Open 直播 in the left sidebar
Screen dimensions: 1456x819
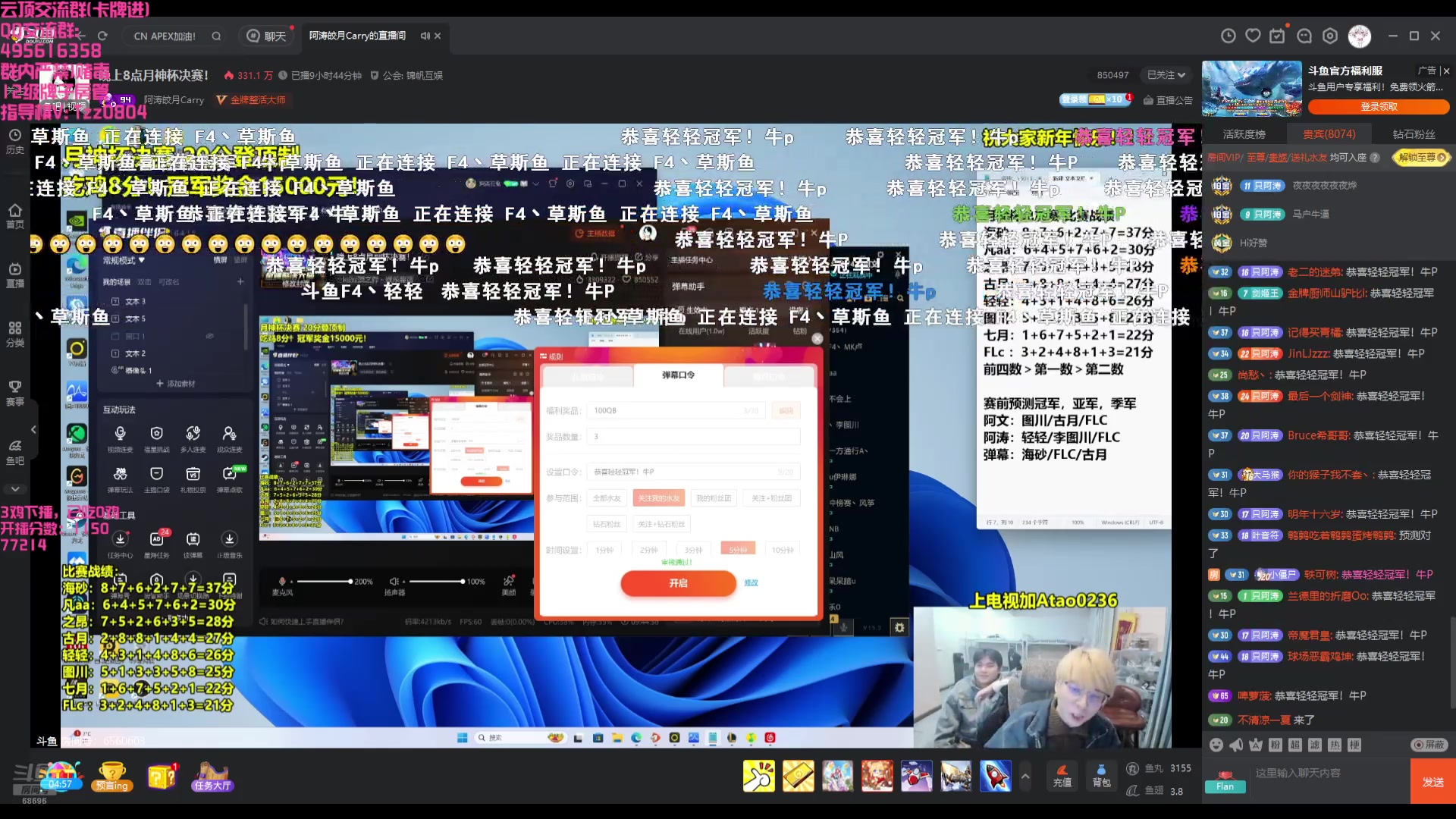pyautogui.click(x=15, y=275)
